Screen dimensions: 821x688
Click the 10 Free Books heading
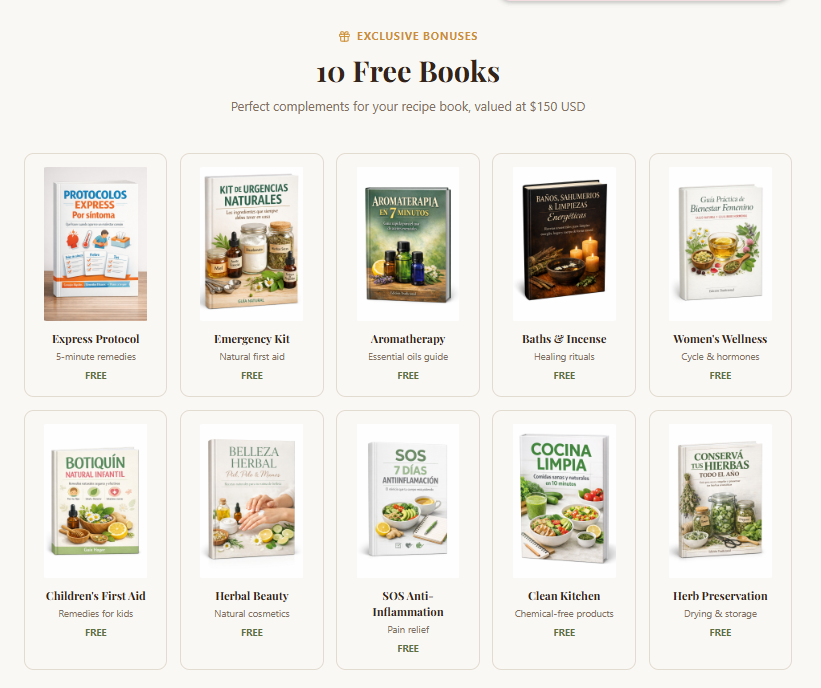coord(408,72)
